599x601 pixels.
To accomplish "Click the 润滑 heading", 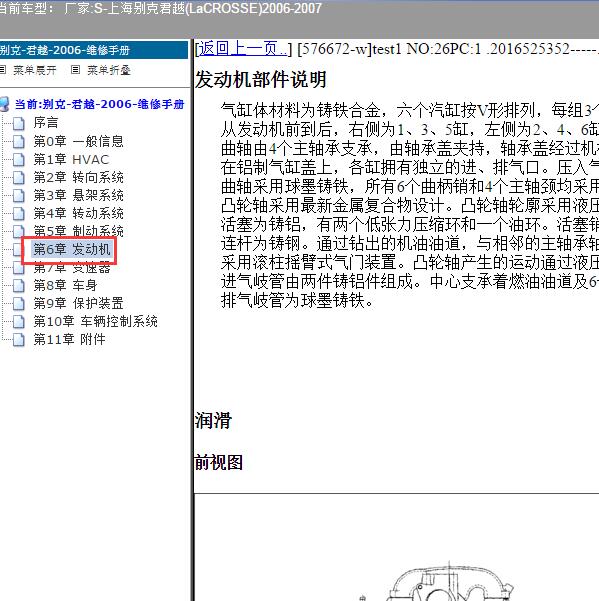I will point(213,420).
